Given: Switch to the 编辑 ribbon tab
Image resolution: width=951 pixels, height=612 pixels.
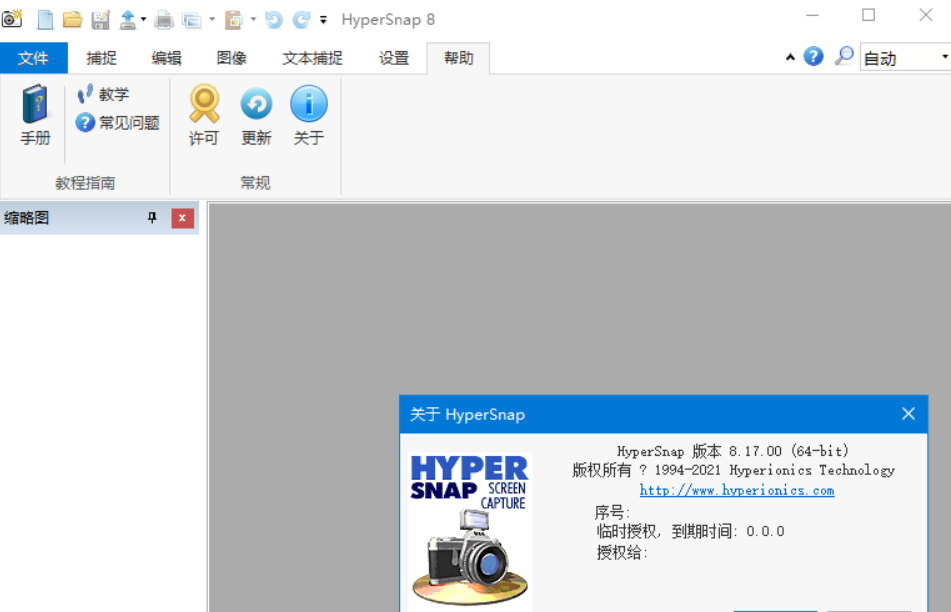Looking at the screenshot, I should point(166,58).
